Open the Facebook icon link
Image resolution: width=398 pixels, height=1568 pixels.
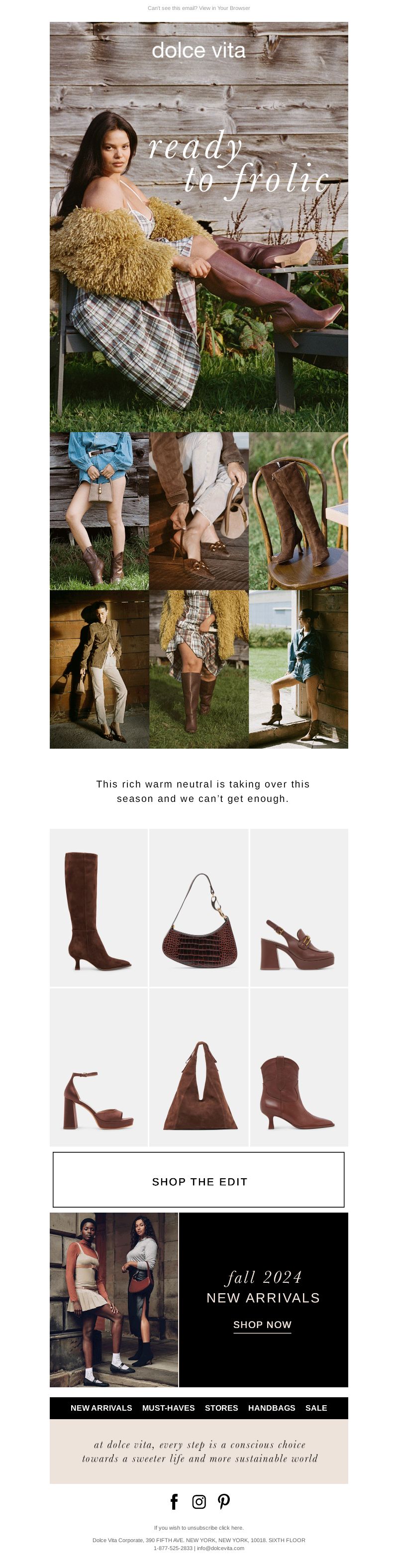click(x=174, y=1502)
